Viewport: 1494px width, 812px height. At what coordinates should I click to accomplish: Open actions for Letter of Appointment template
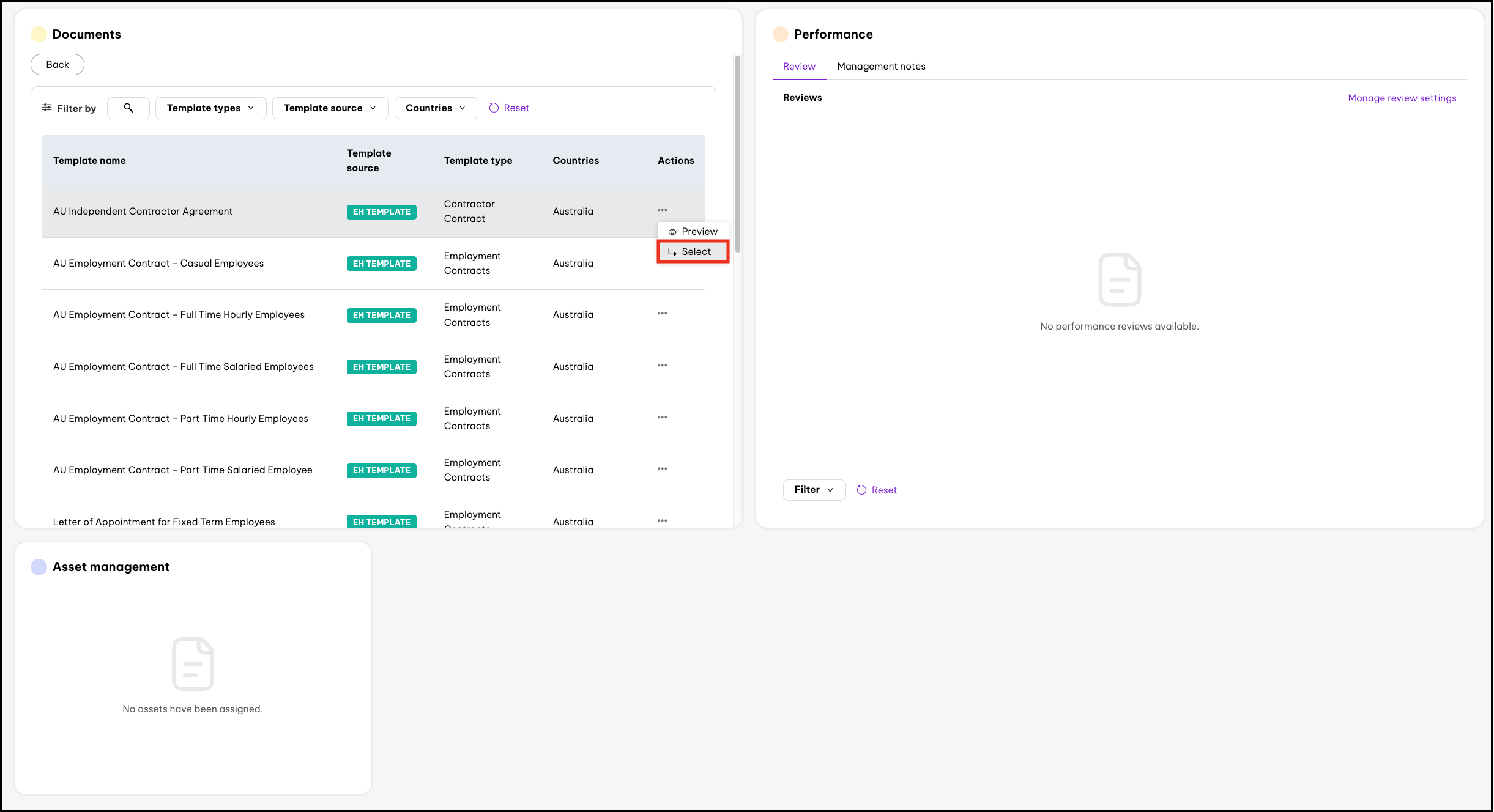coord(662,521)
